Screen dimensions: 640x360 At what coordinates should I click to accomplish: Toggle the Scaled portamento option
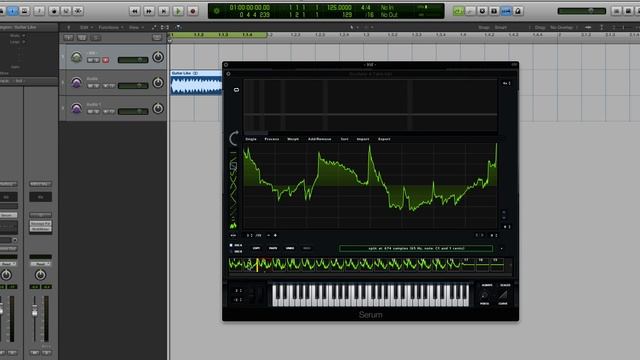[x=505, y=285]
